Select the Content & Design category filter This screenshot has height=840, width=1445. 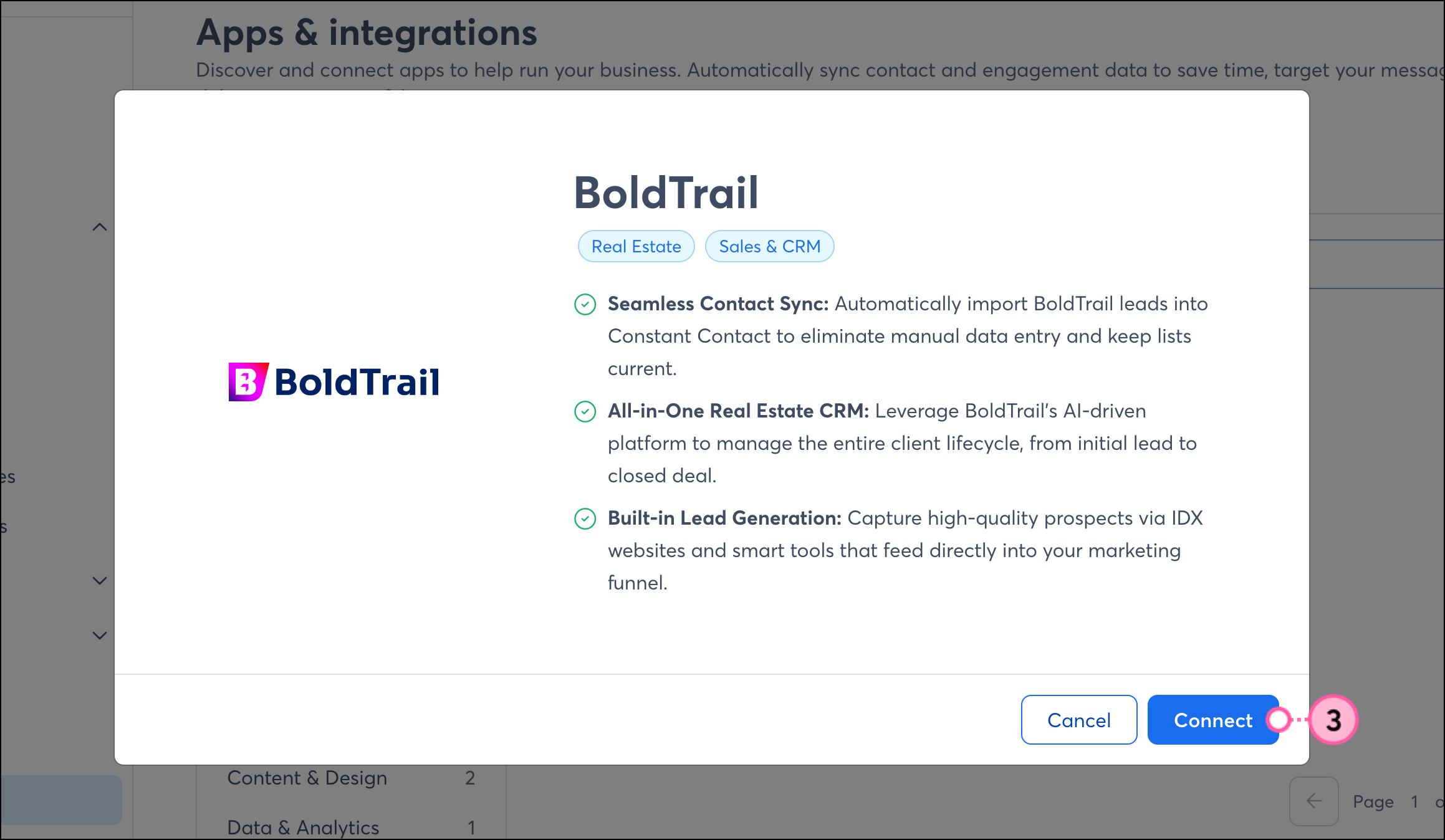(x=307, y=778)
